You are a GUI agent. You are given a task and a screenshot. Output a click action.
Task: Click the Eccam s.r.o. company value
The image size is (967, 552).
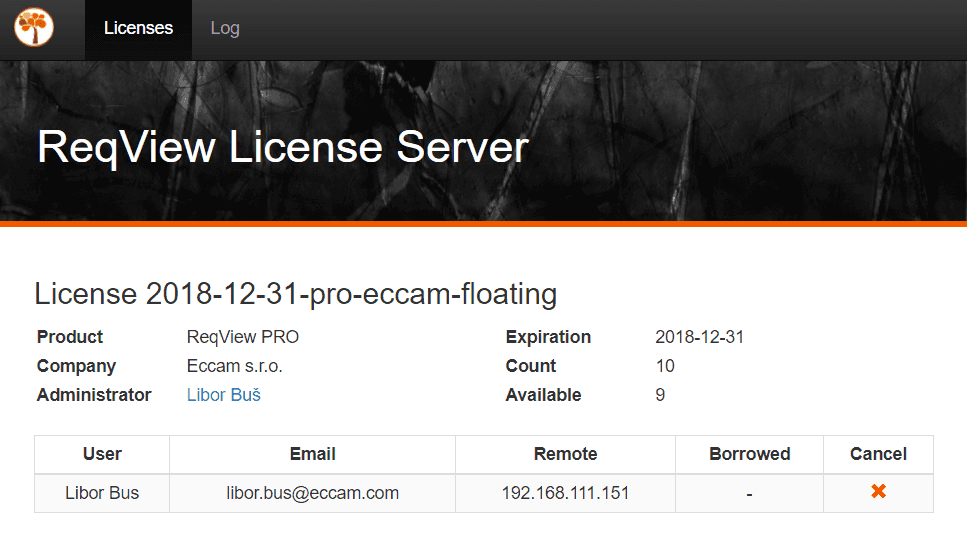coord(235,366)
